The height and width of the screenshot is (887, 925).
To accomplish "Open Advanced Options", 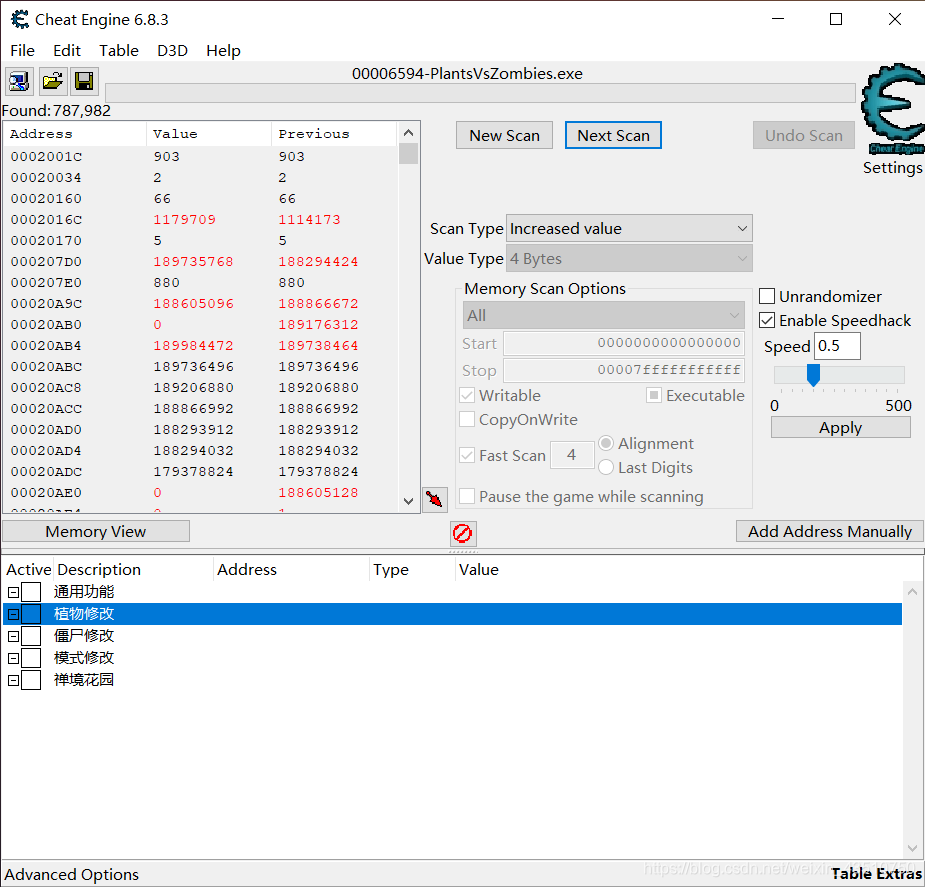I will tap(71, 874).
